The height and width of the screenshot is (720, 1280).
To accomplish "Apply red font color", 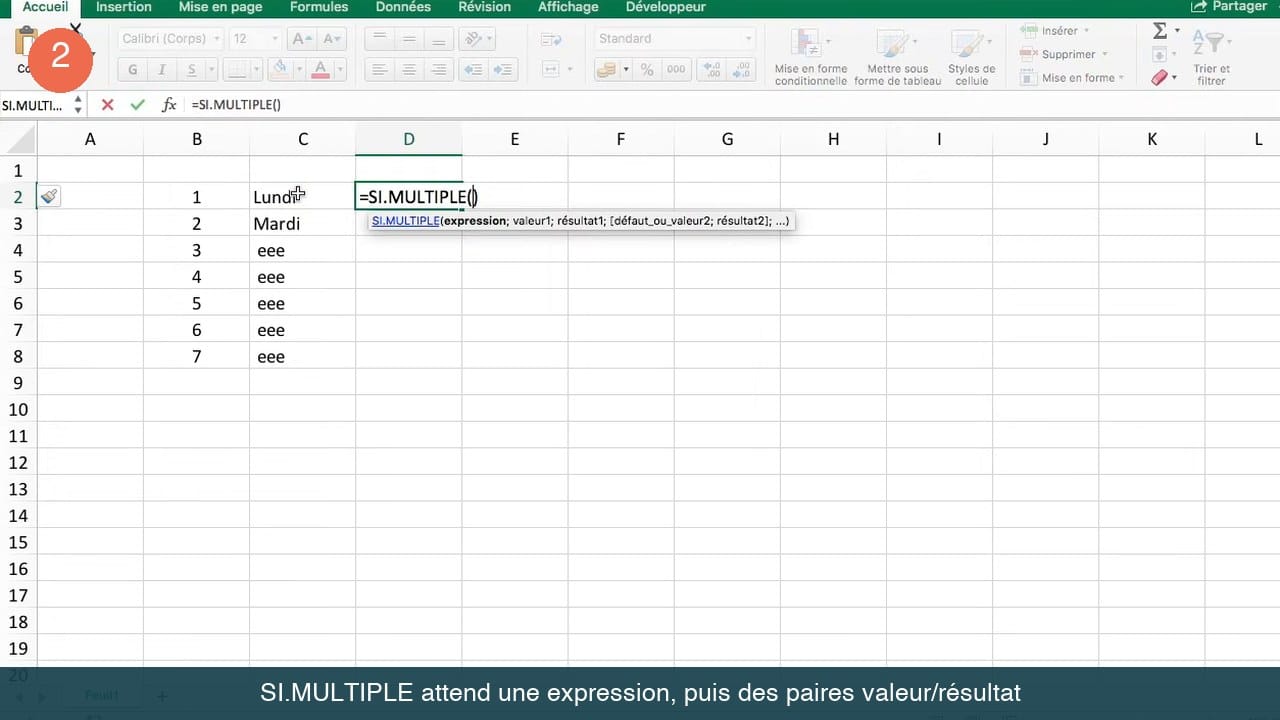I will 321,69.
